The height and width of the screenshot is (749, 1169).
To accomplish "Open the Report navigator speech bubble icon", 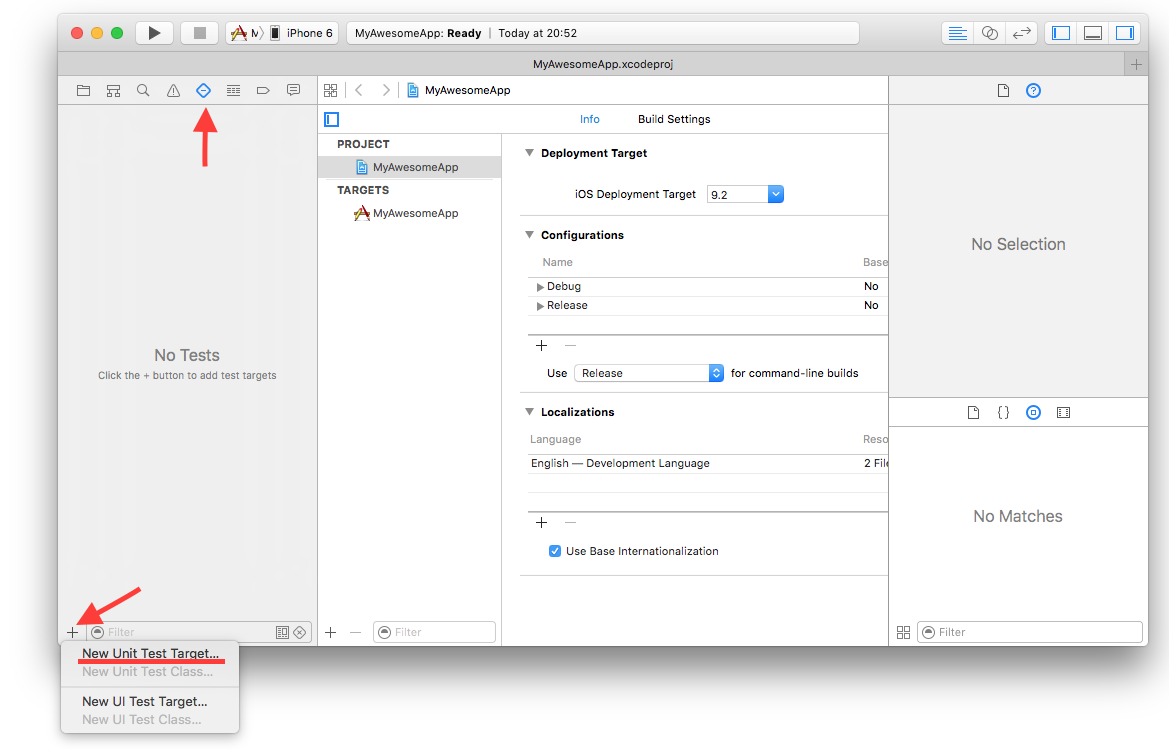I will (294, 90).
